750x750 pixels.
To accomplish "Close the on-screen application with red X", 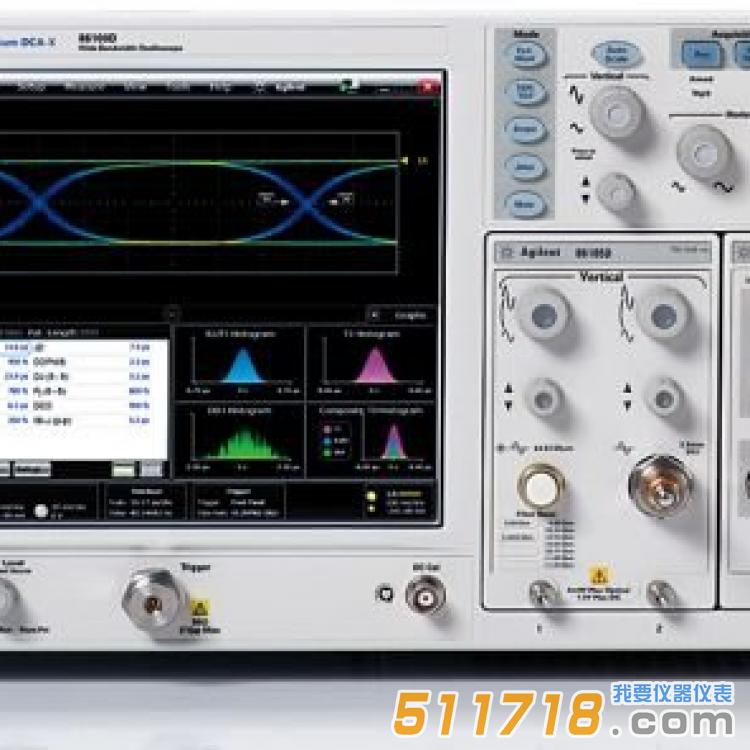I will [x=428, y=87].
